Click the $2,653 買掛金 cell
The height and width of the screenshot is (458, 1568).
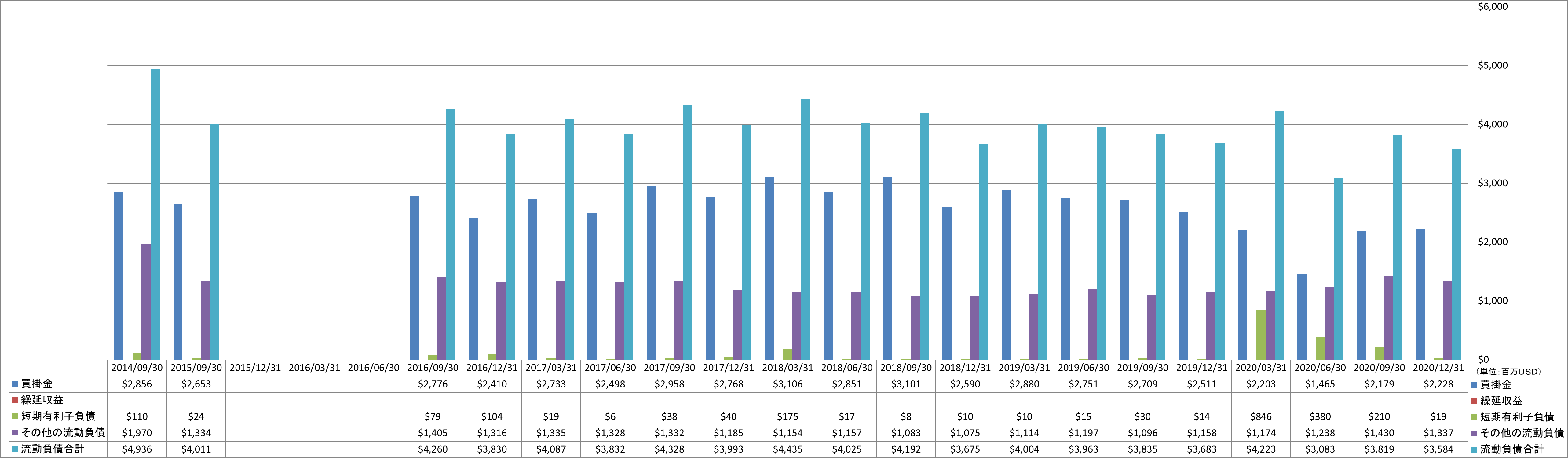[x=196, y=384]
